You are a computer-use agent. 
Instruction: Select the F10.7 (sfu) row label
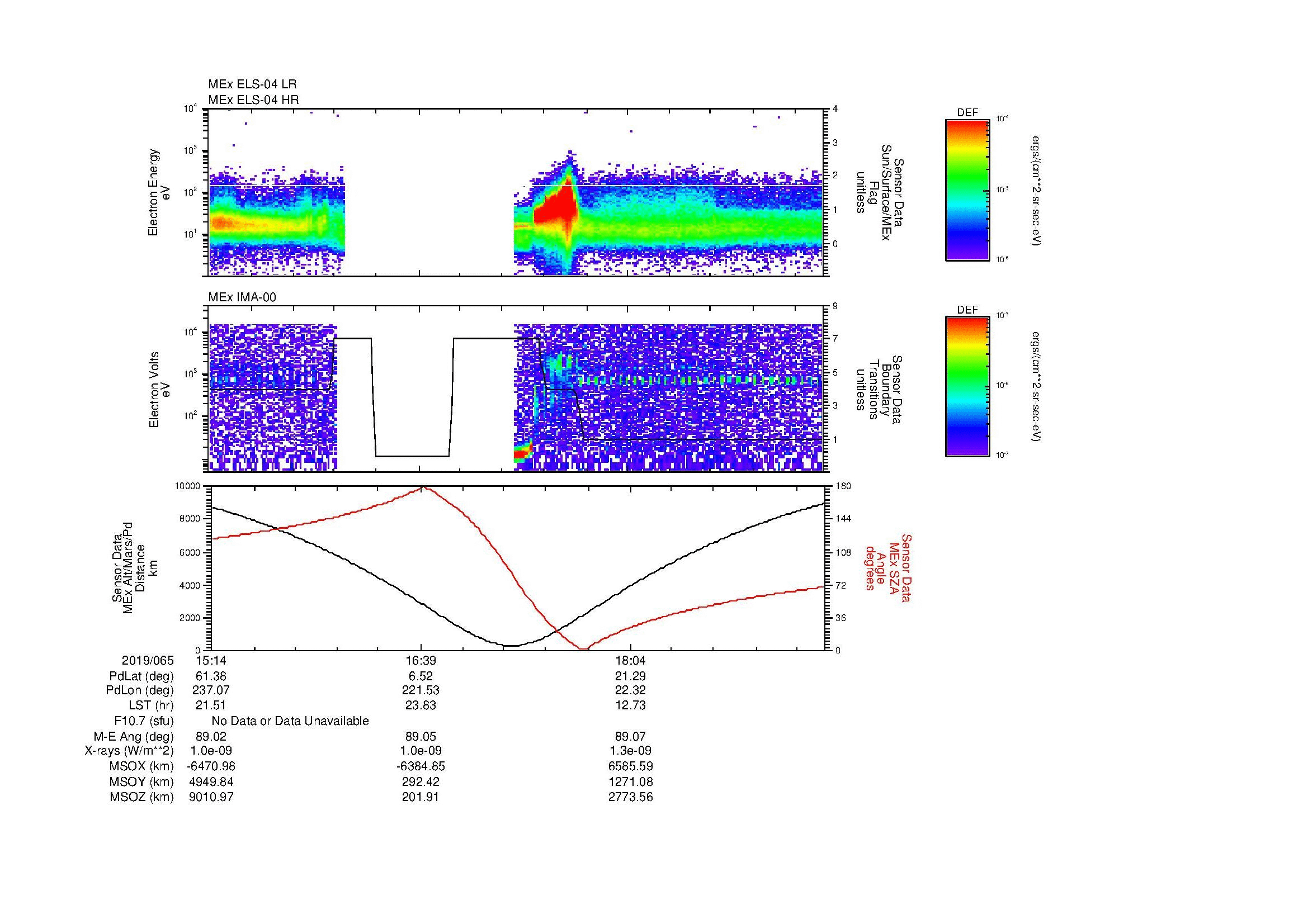(x=144, y=721)
